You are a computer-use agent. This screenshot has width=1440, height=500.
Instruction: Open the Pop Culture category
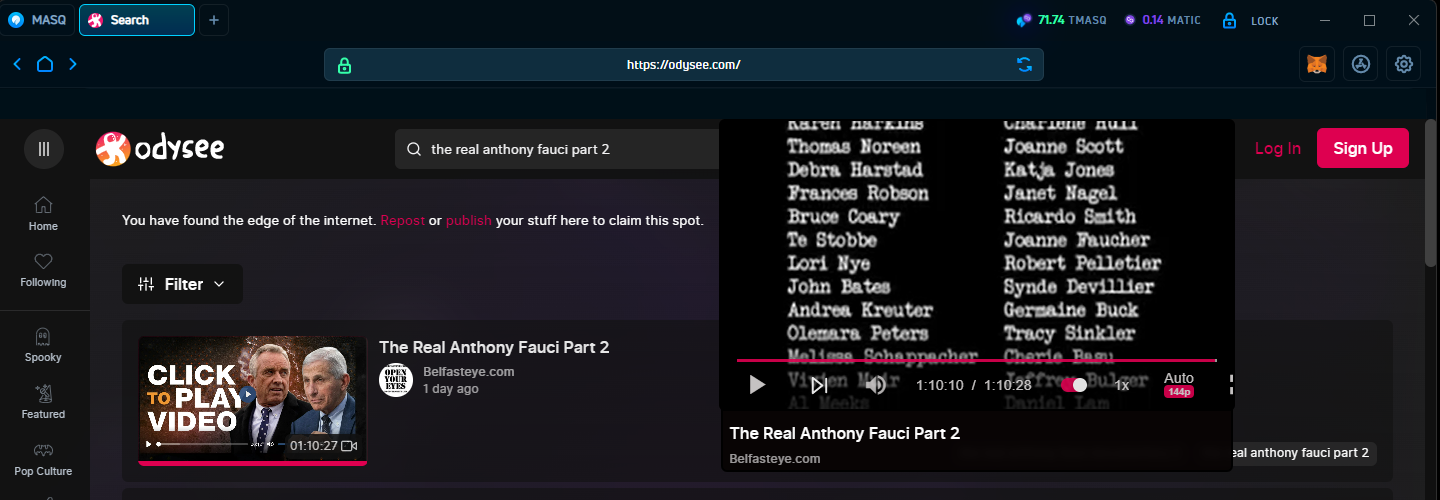43,458
